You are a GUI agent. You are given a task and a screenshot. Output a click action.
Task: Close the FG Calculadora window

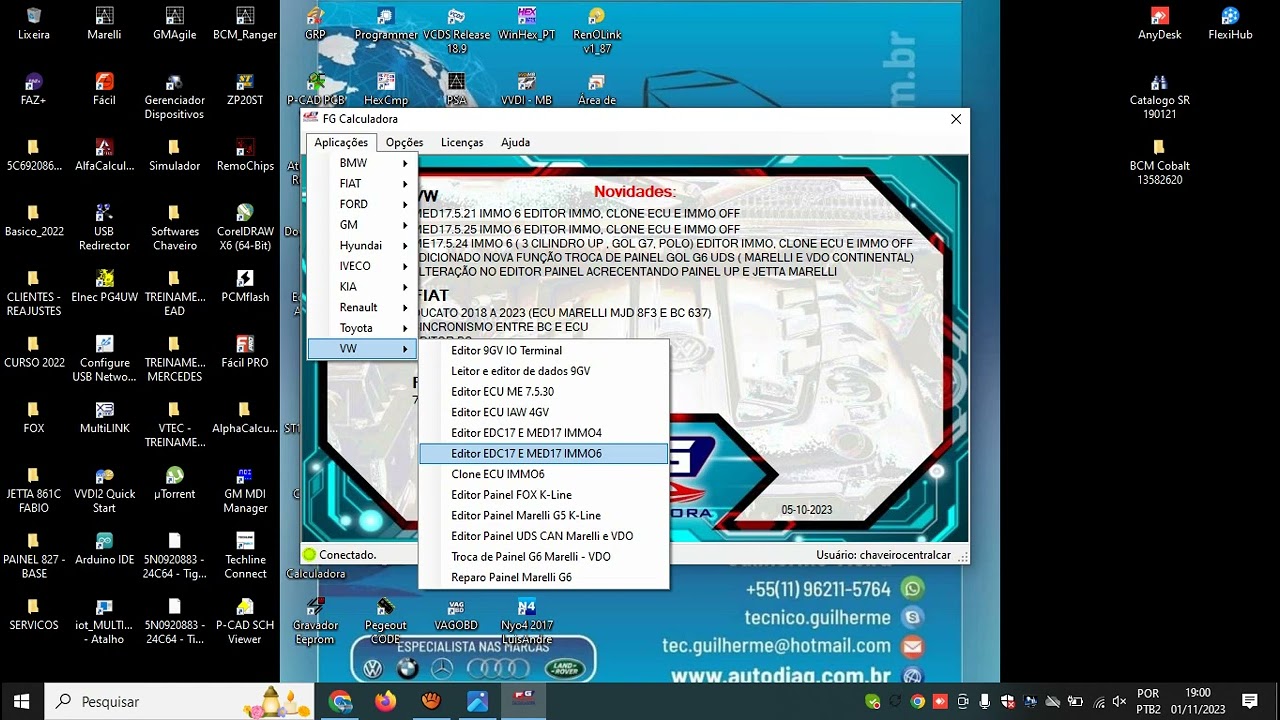pos(956,119)
